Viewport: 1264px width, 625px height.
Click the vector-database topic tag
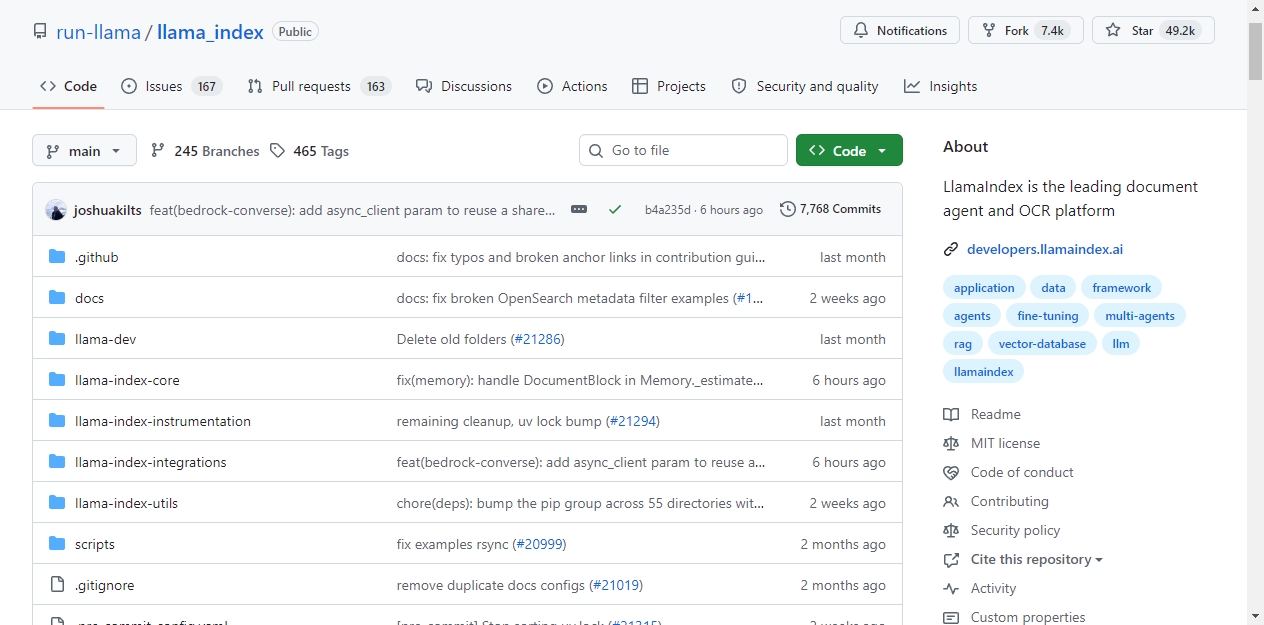point(1042,344)
